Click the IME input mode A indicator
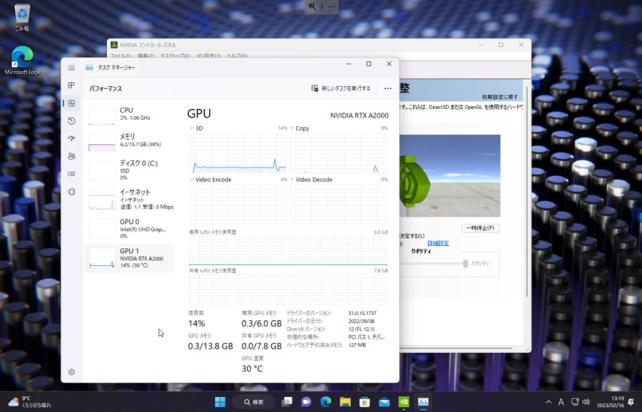This screenshot has width=642, height=412. point(561,403)
